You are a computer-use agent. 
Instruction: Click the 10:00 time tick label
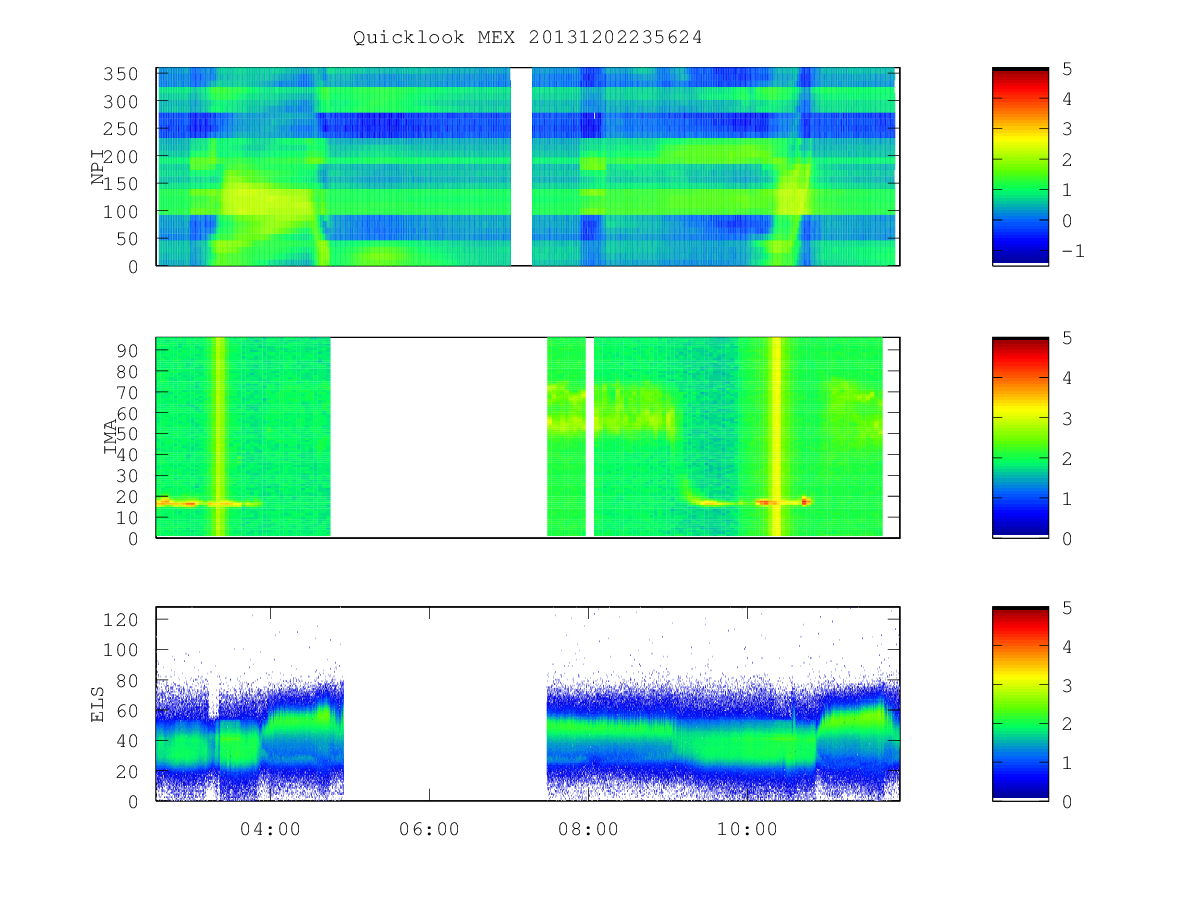point(747,830)
